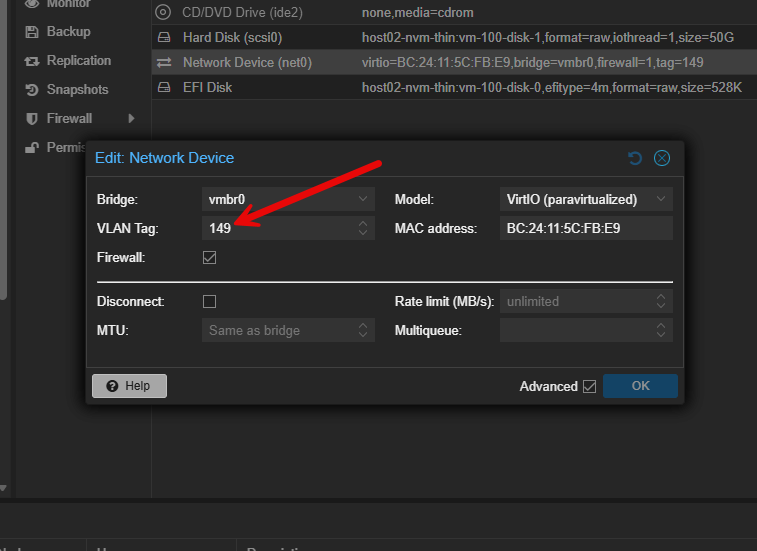Uncheck the Advanced checkbox
The width and height of the screenshot is (757, 551).
(589, 386)
